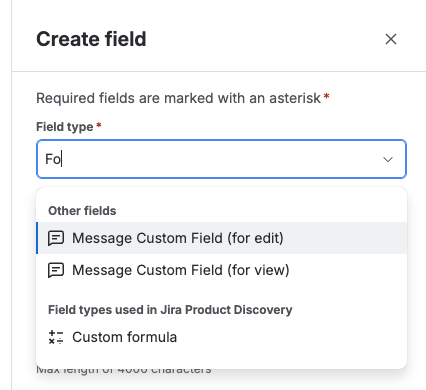Close the Create field panel

[x=391, y=39]
